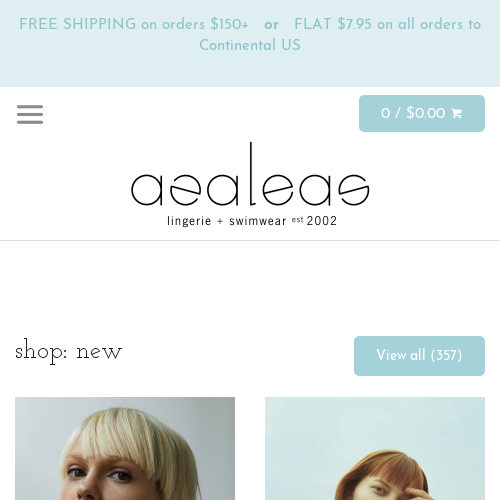Click the final 's' of the azaleas logo
500x500 pixels.
point(354,189)
